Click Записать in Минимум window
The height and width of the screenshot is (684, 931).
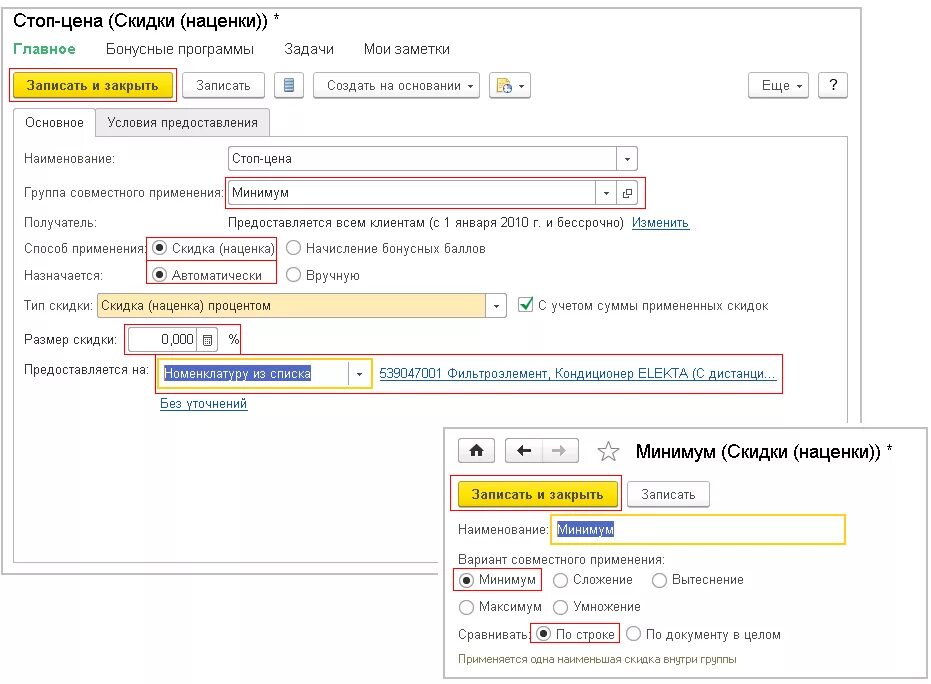(669, 494)
